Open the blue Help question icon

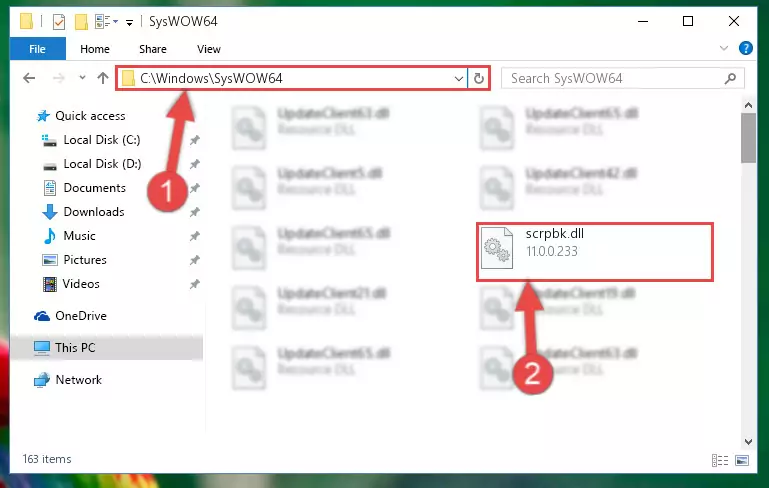pyautogui.click(x=745, y=48)
